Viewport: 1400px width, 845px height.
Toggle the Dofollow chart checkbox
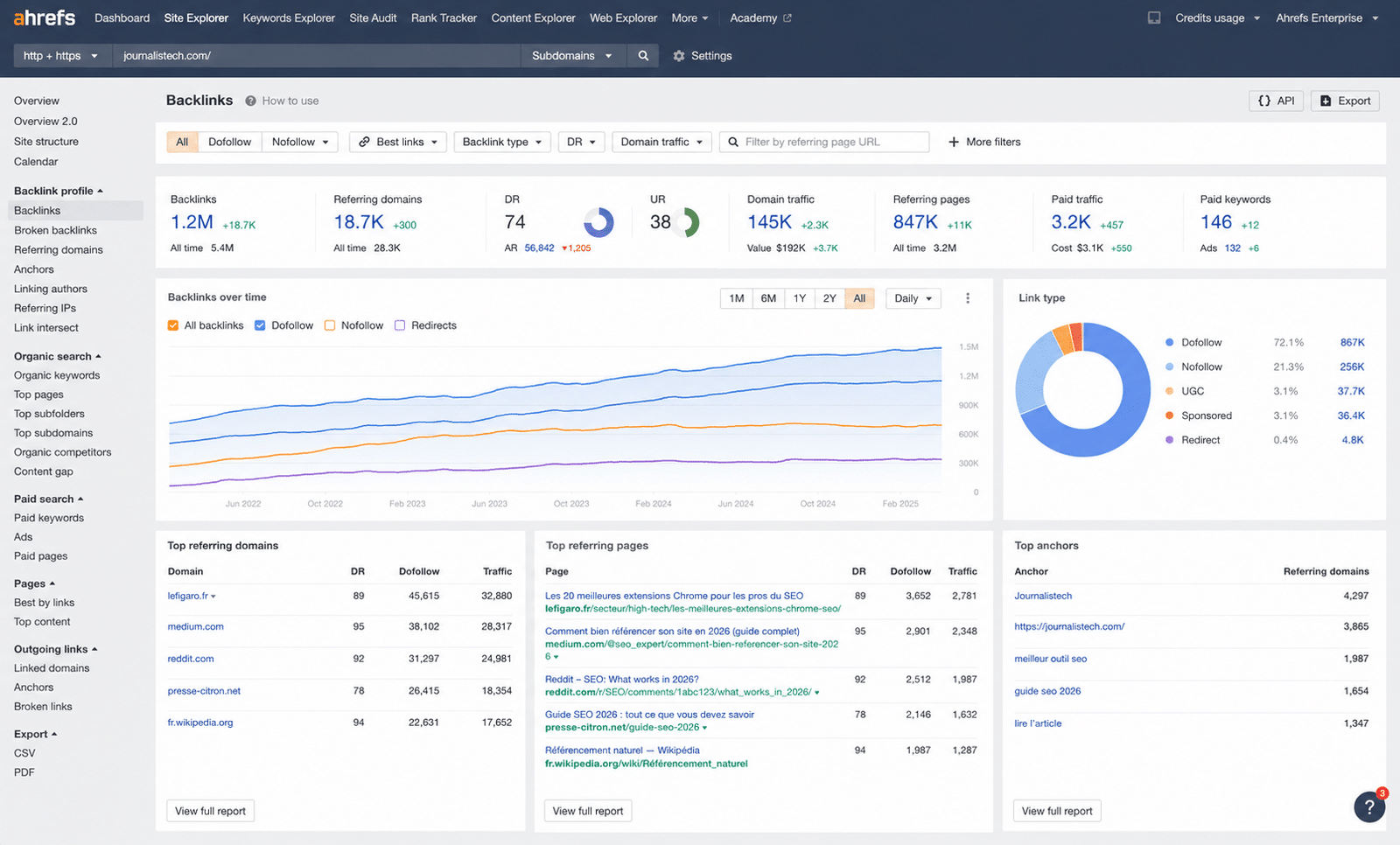(x=260, y=325)
